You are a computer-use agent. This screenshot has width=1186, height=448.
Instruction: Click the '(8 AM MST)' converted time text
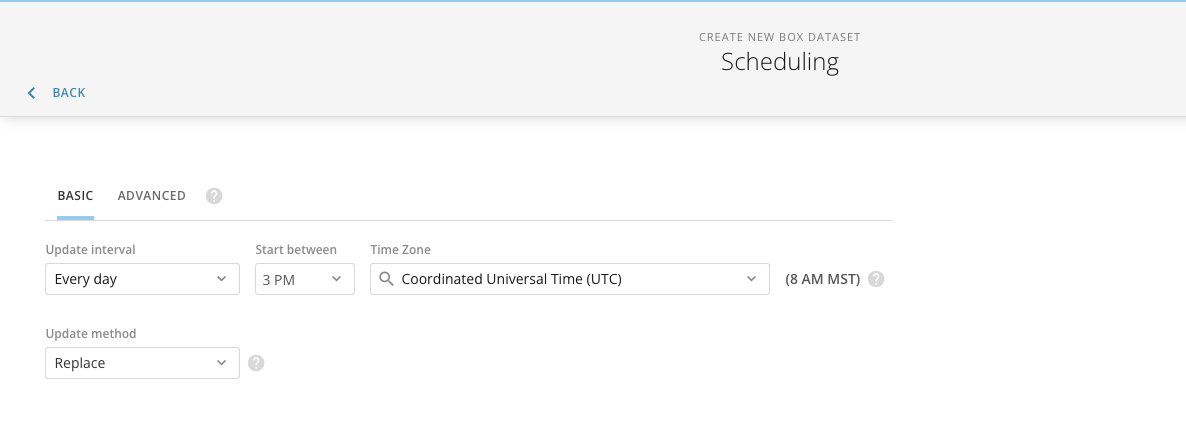tap(822, 279)
